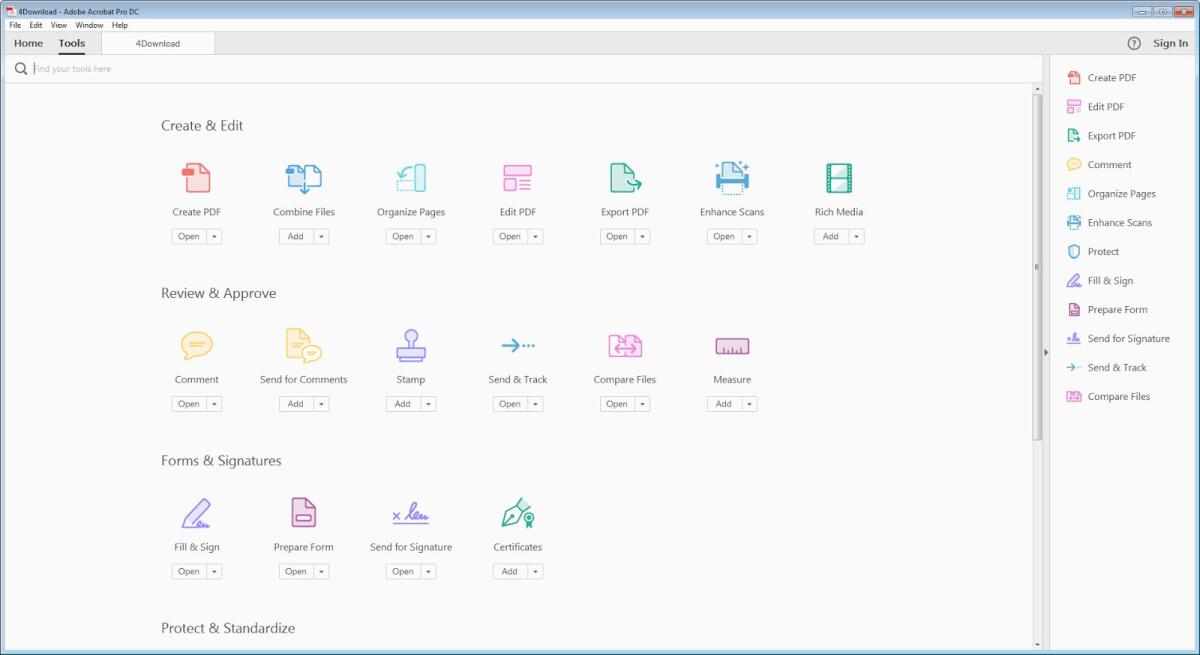Screen dimensions: 1200x655
Task: Open the View menu
Action: (58, 25)
